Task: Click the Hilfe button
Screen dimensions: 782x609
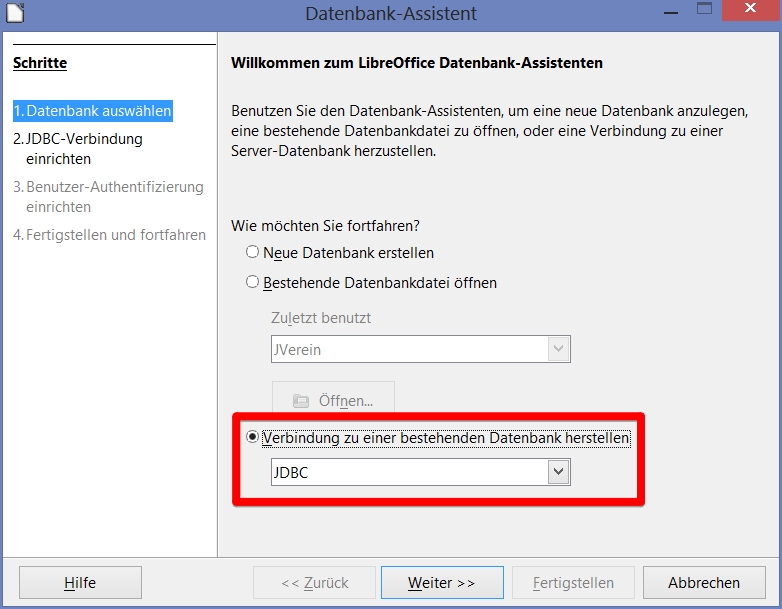Action: click(80, 582)
